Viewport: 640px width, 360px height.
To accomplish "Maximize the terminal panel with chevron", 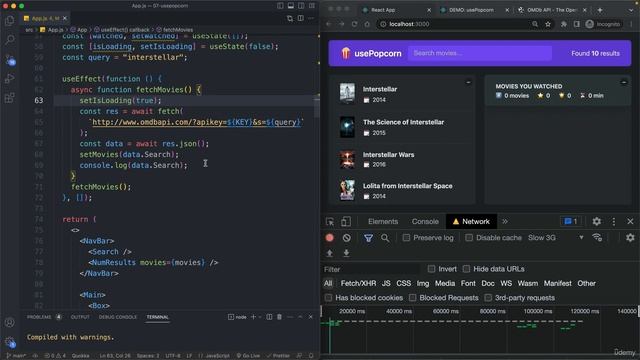I will pos(300,317).
